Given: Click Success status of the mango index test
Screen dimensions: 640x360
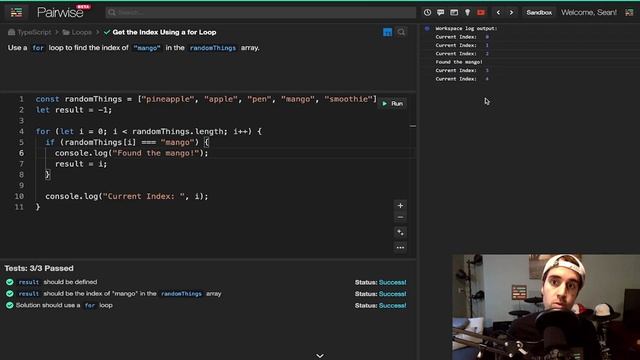Looking at the screenshot, I should point(392,294).
